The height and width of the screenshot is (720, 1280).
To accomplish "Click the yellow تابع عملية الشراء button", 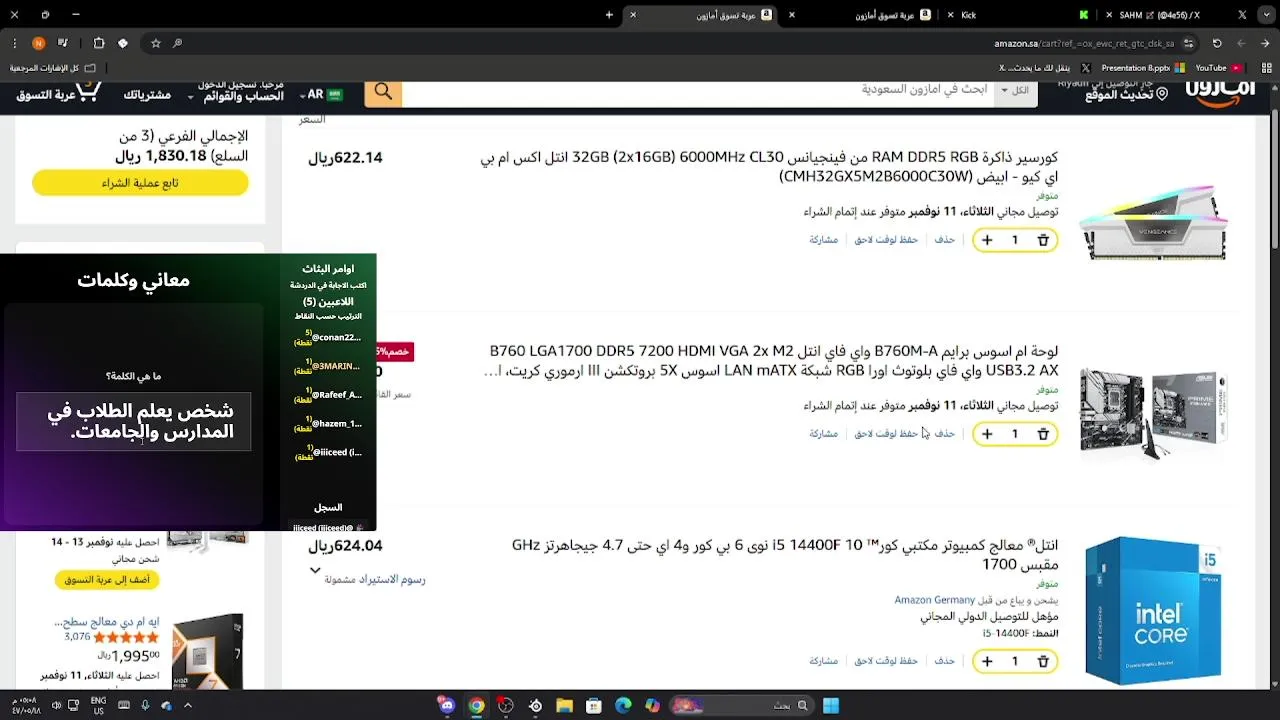I will 140,183.
